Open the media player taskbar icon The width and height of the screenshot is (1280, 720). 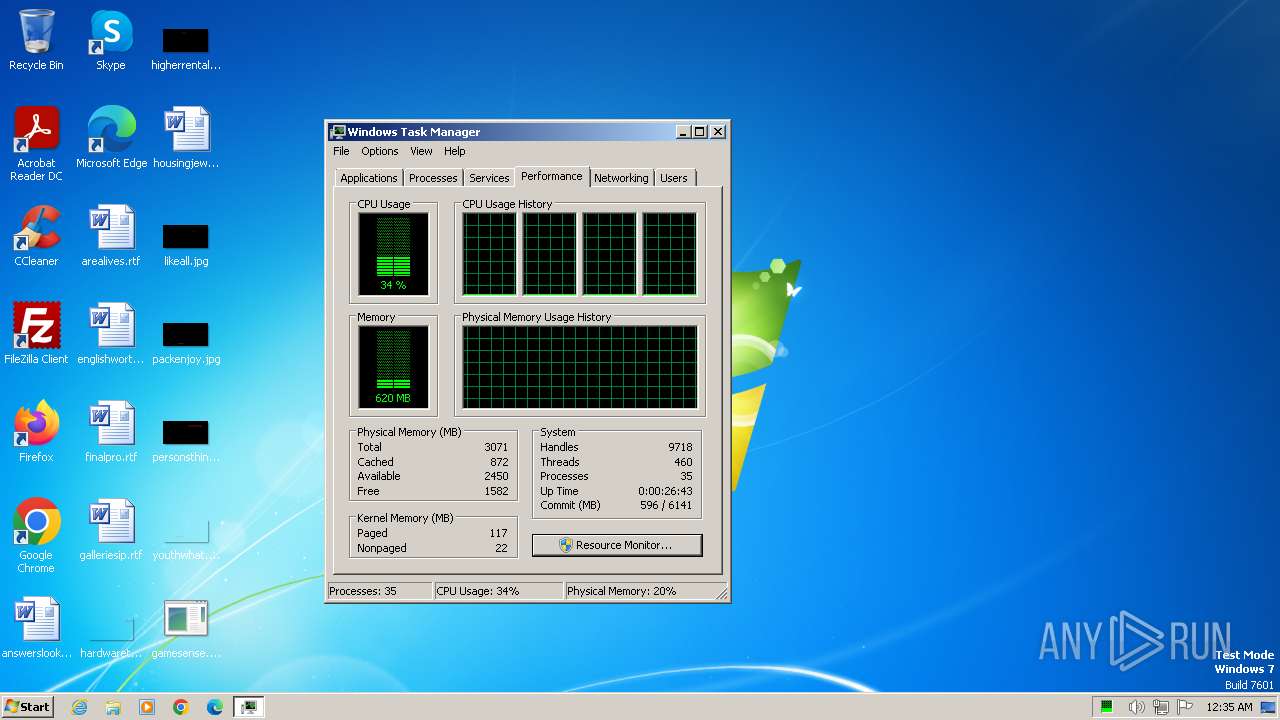click(147, 707)
